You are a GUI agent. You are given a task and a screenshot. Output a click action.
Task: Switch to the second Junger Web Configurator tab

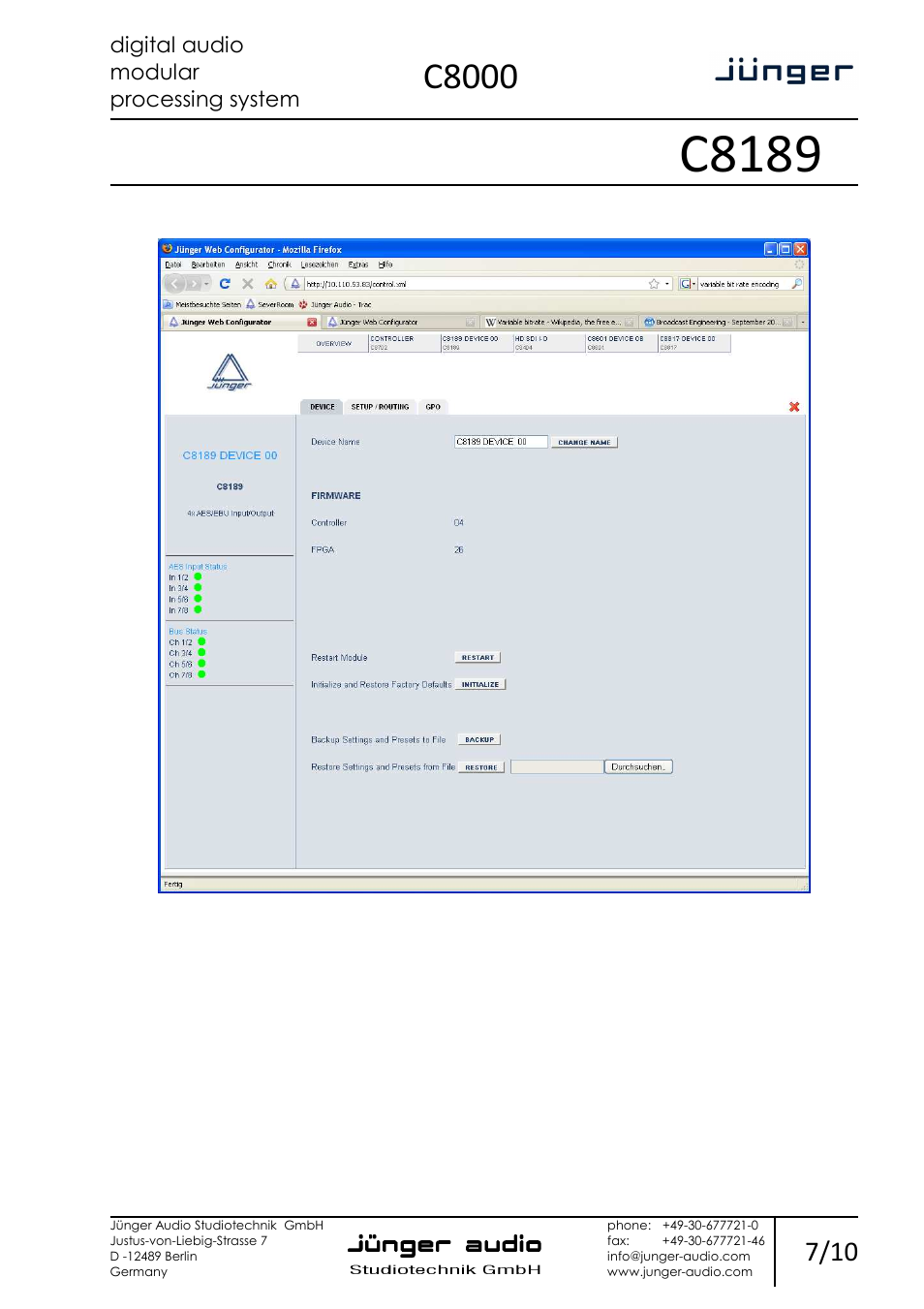pyautogui.click(x=400, y=322)
